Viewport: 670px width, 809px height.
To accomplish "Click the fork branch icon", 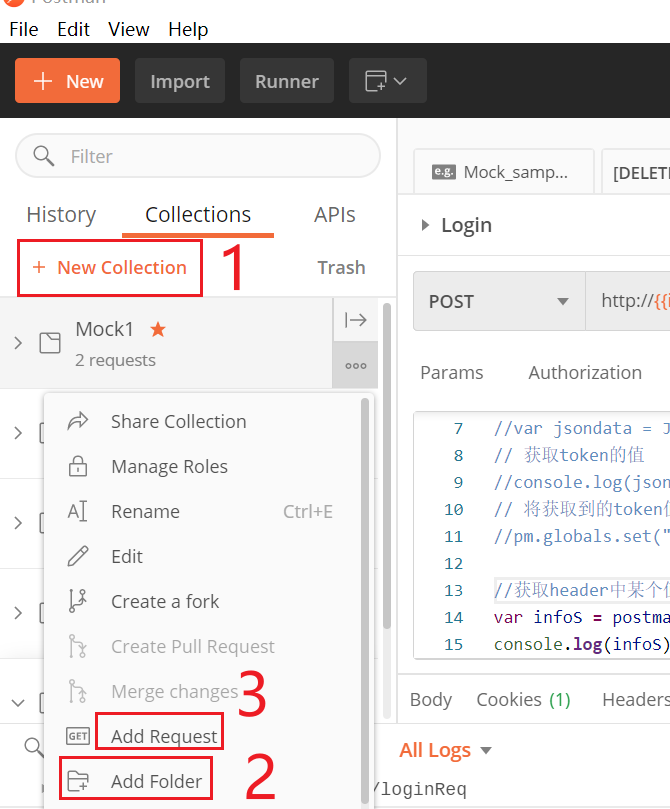I will [x=77, y=601].
